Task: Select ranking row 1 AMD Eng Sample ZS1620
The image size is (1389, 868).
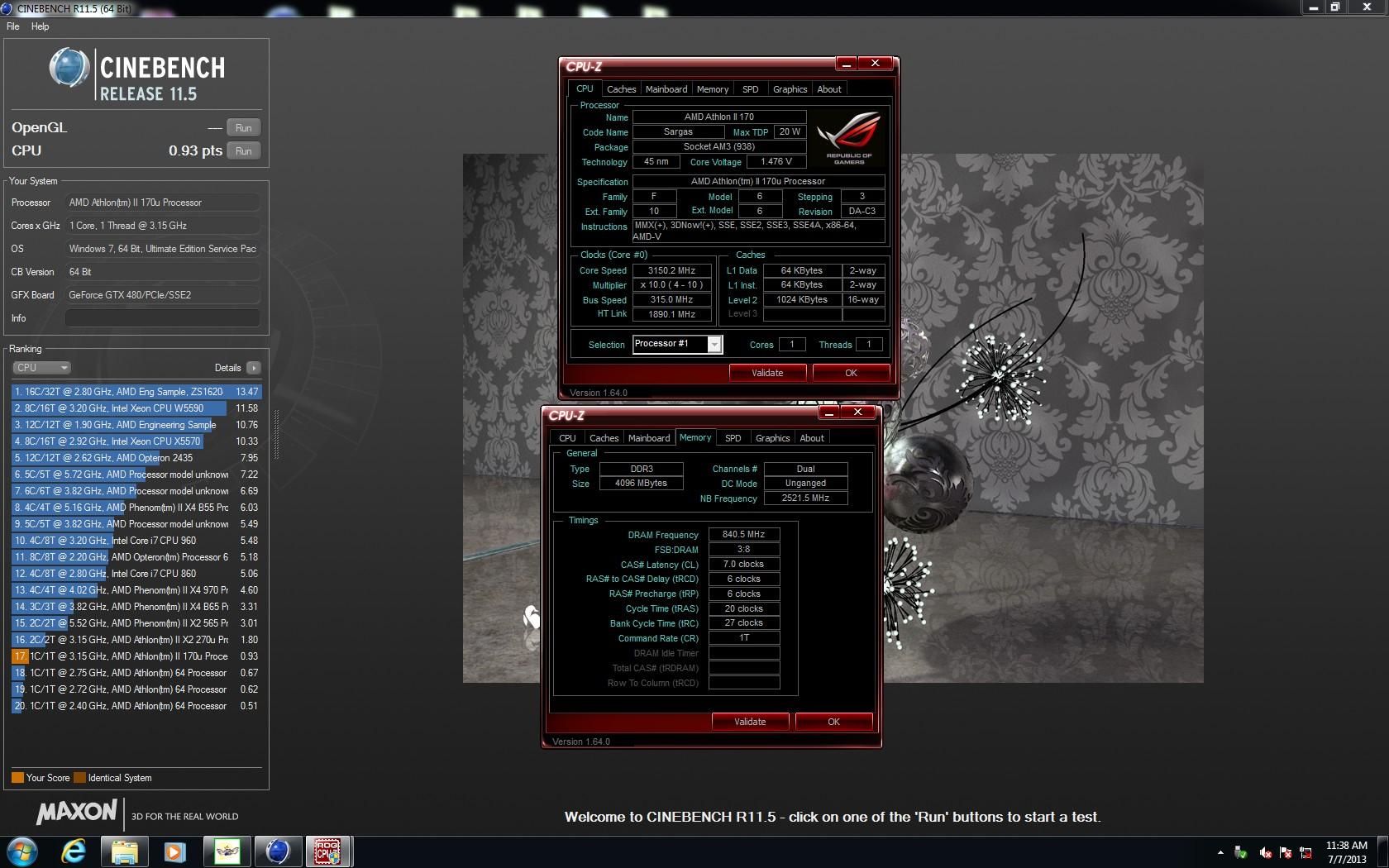Action: click(136, 392)
